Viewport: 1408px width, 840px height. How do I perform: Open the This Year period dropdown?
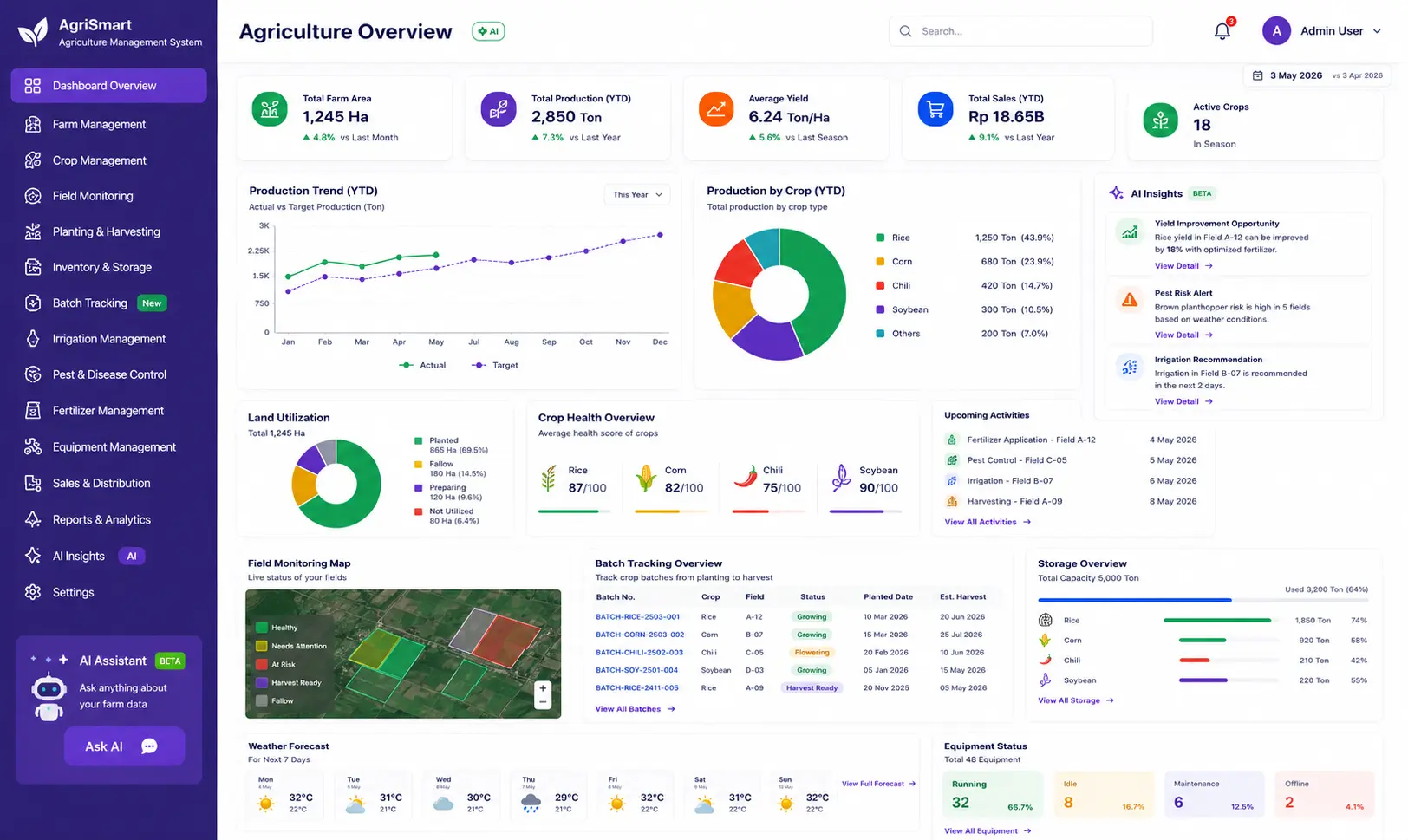pyautogui.click(x=637, y=195)
